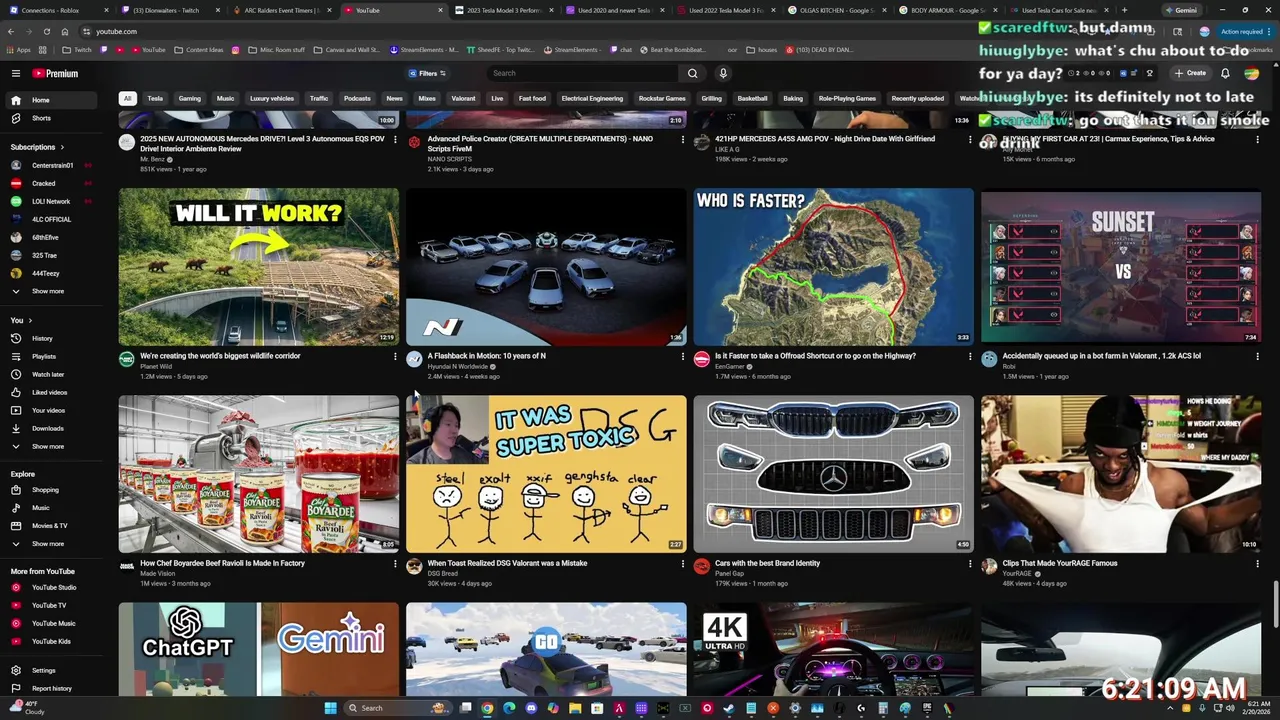Activate voice search microphone

coord(723,73)
